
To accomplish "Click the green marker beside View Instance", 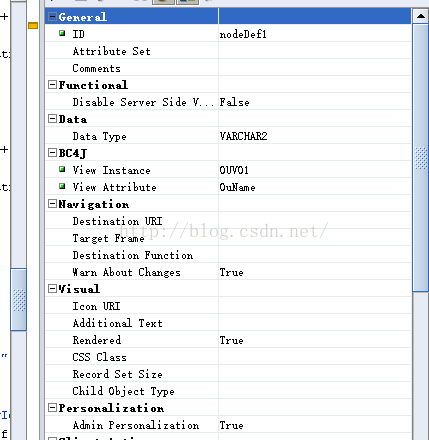I will tap(62, 169).
